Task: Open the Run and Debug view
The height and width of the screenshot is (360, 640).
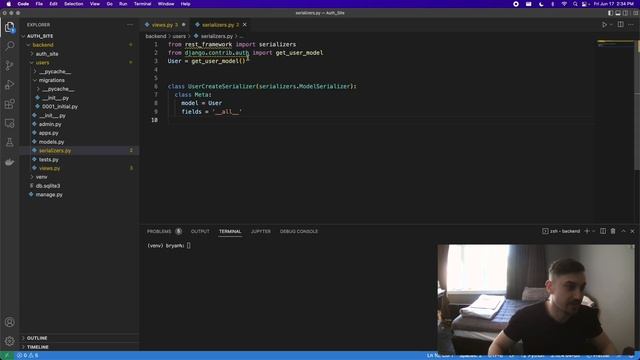Action: (9, 84)
